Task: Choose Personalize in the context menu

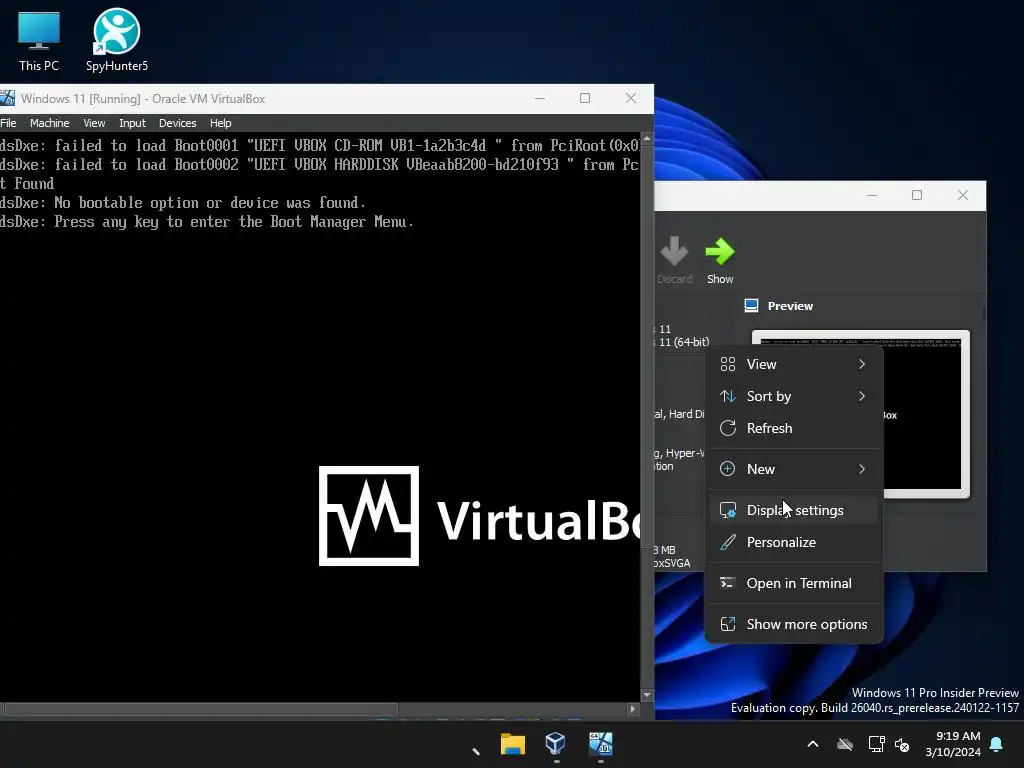Action: pyautogui.click(x=794, y=542)
